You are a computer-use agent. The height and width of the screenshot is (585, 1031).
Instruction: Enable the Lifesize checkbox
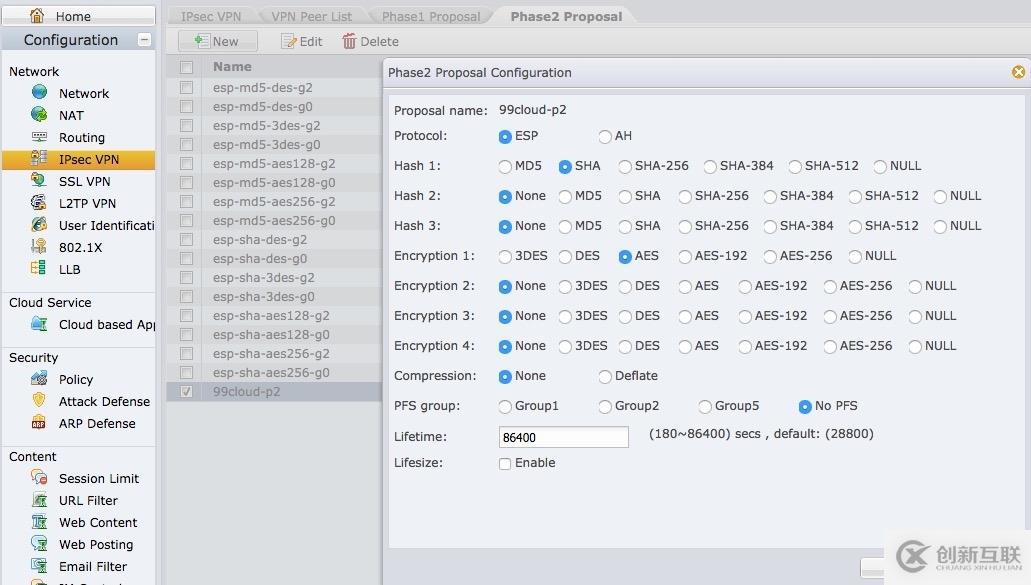(505, 463)
